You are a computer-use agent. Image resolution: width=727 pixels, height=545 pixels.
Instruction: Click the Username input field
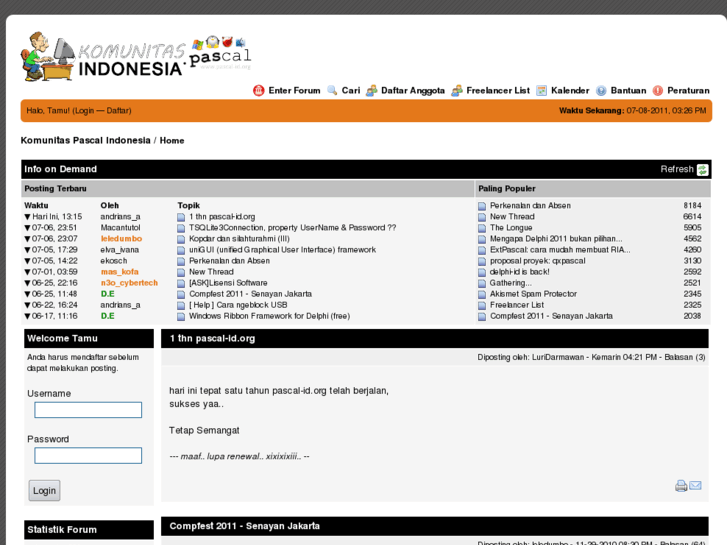(88, 410)
